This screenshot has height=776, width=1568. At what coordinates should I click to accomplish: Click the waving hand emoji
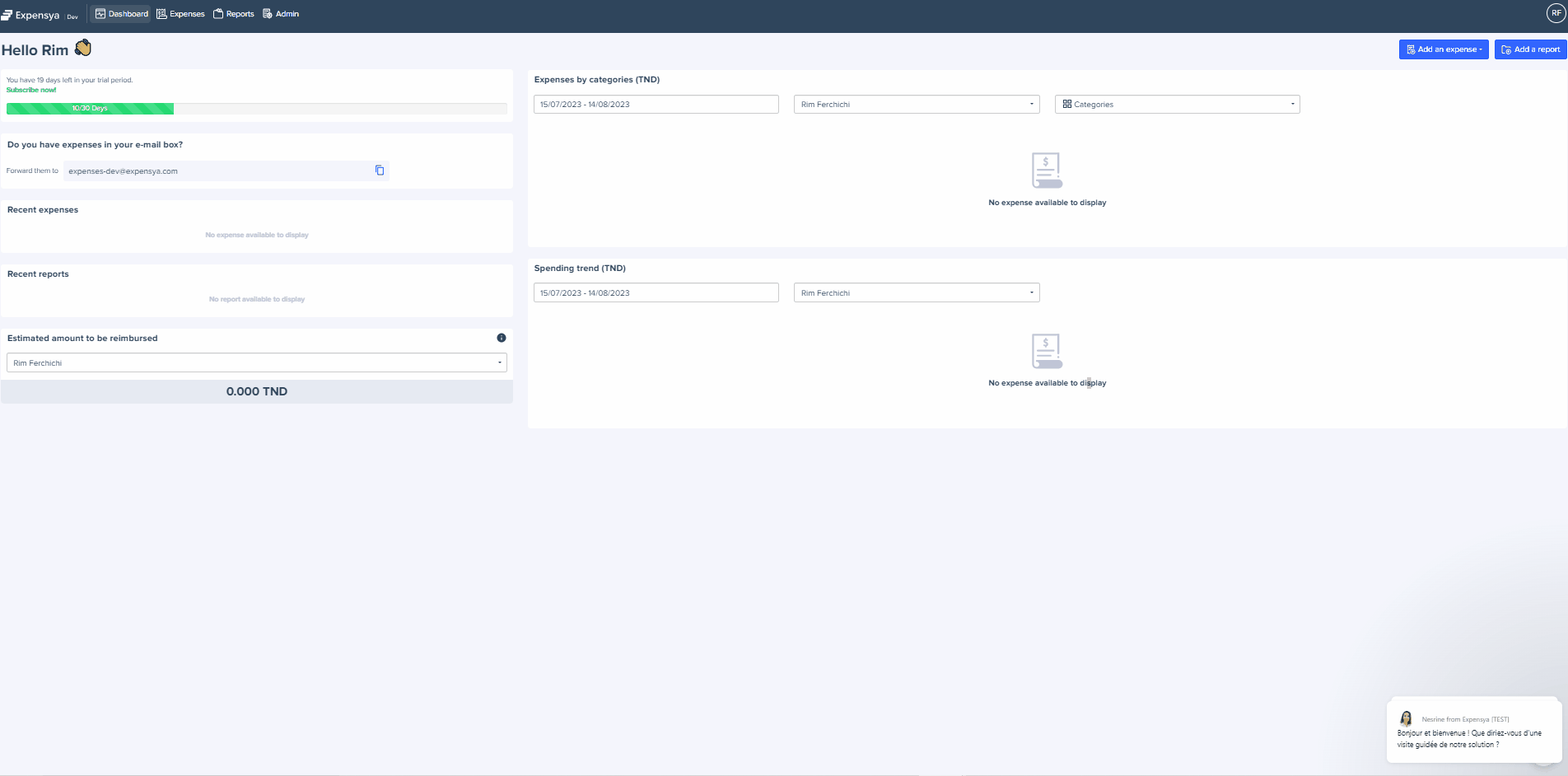coord(83,49)
